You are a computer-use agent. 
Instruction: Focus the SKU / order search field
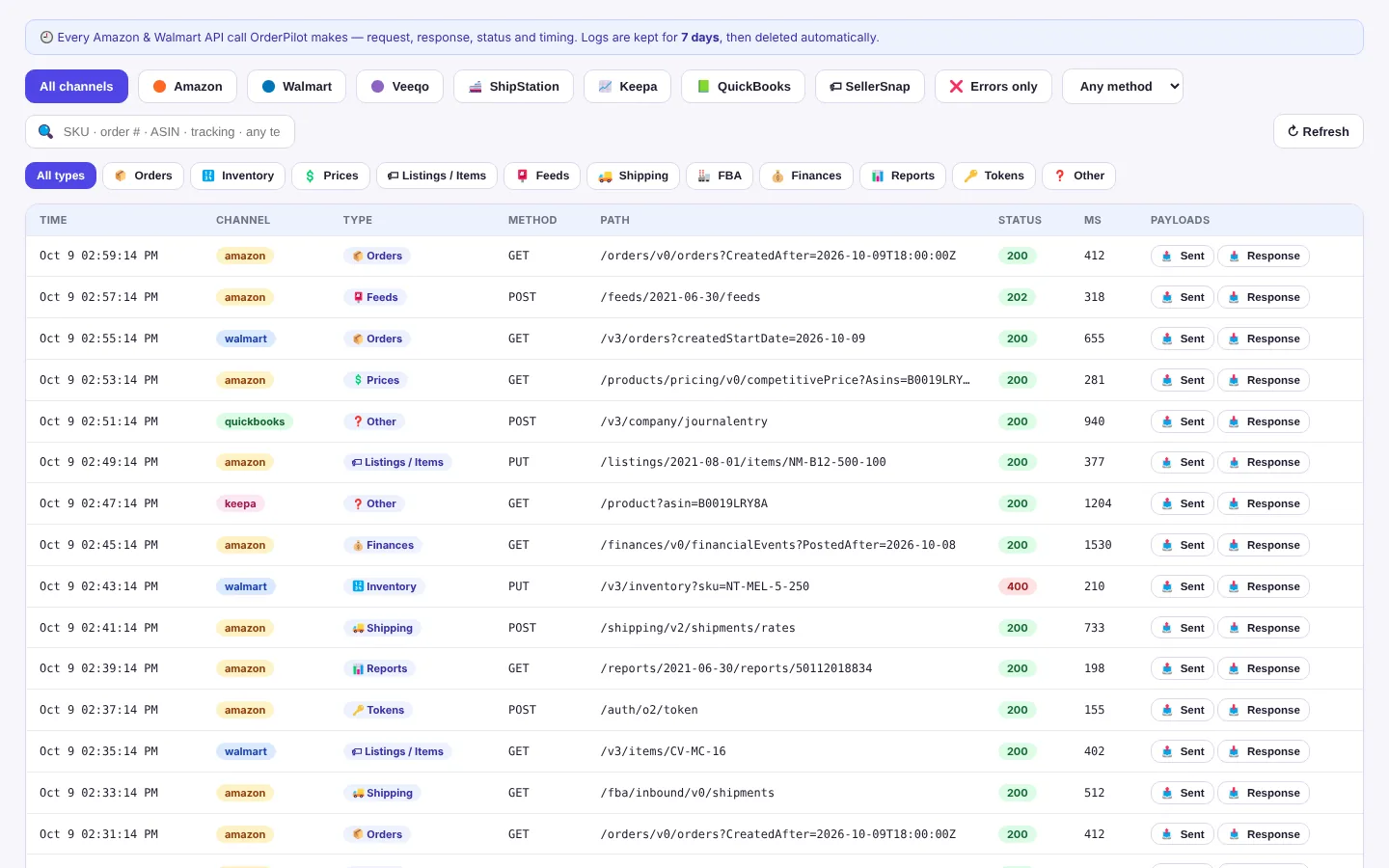tap(160, 132)
